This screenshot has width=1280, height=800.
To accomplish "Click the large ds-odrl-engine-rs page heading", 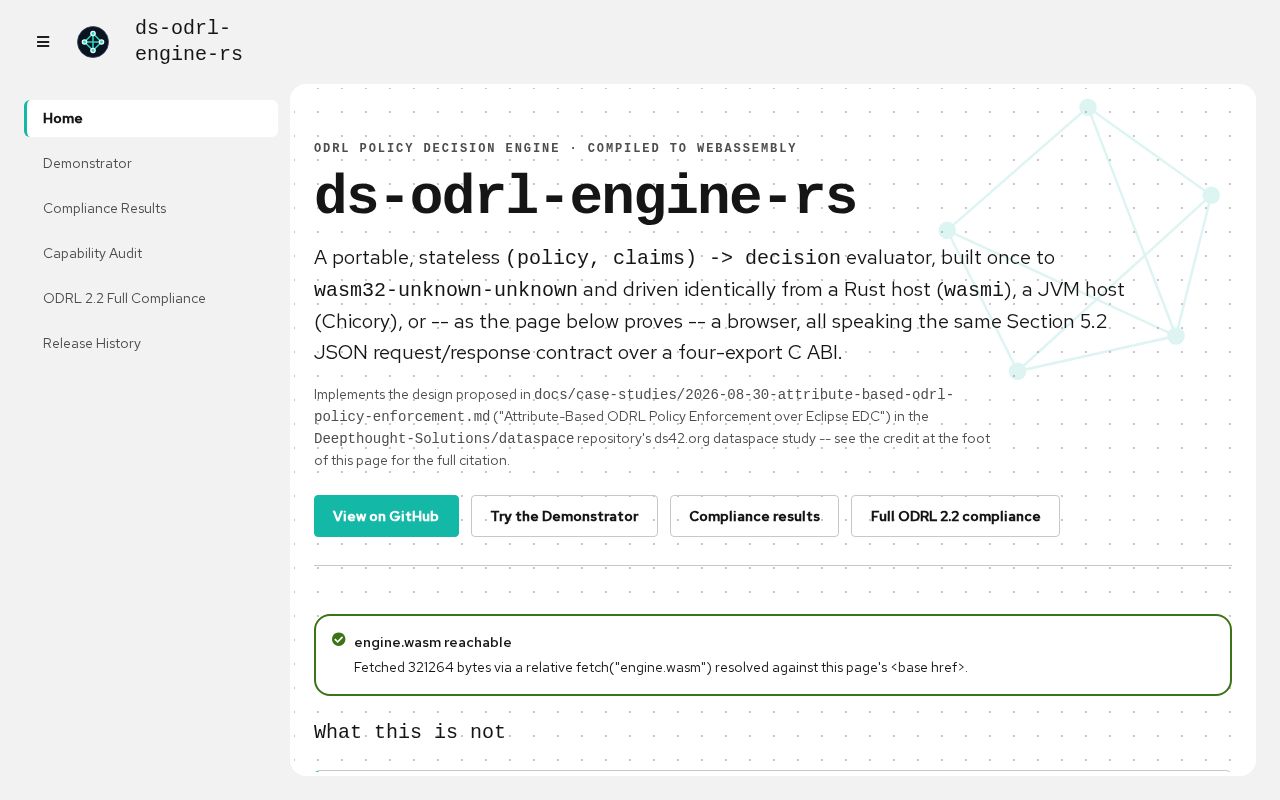I will [x=585, y=197].
